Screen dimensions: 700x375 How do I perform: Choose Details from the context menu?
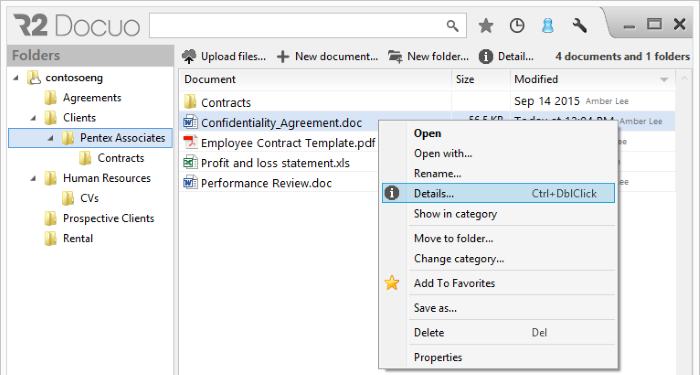click(x=498, y=193)
